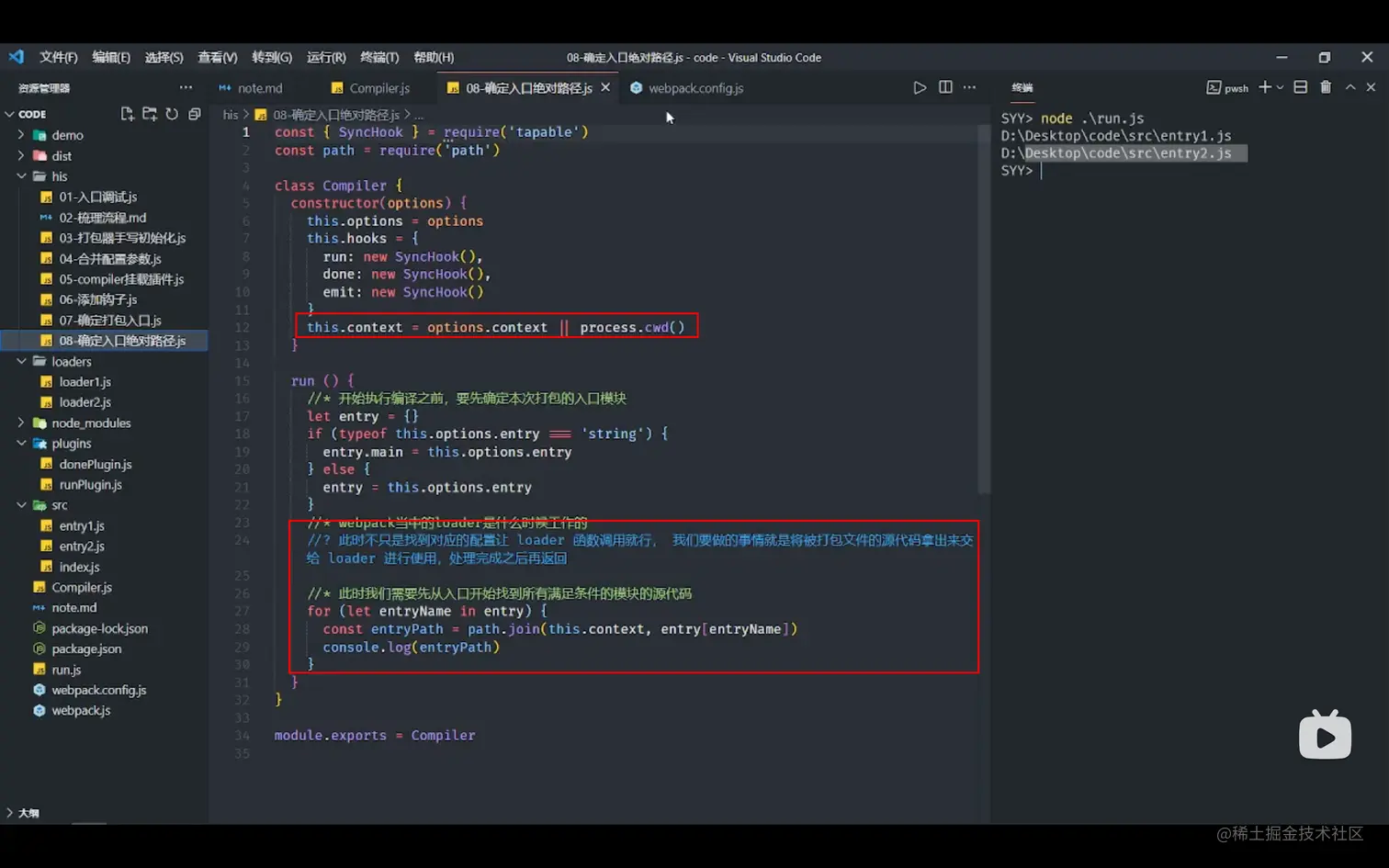
Task: Click the New File icon in explorer header
Action: tap(127, 114)
